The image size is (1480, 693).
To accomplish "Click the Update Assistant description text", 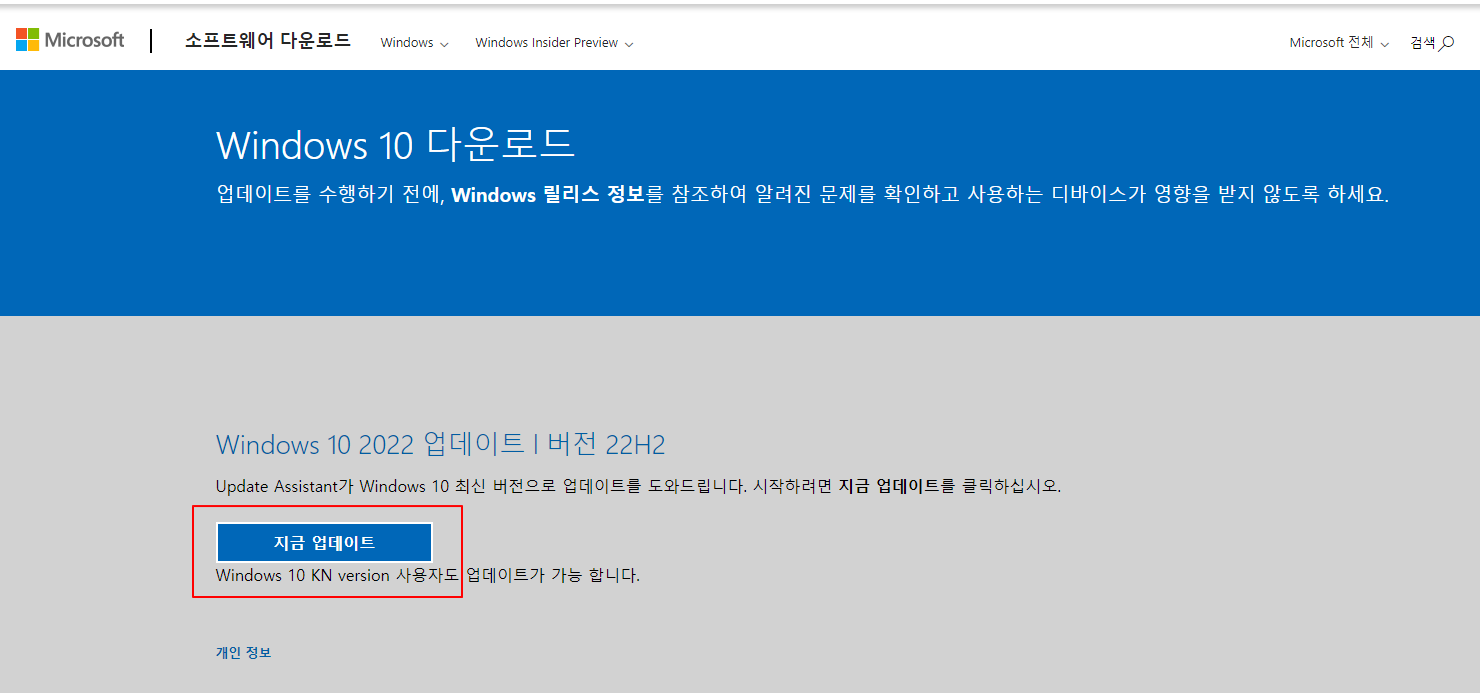I will [638, 486].
